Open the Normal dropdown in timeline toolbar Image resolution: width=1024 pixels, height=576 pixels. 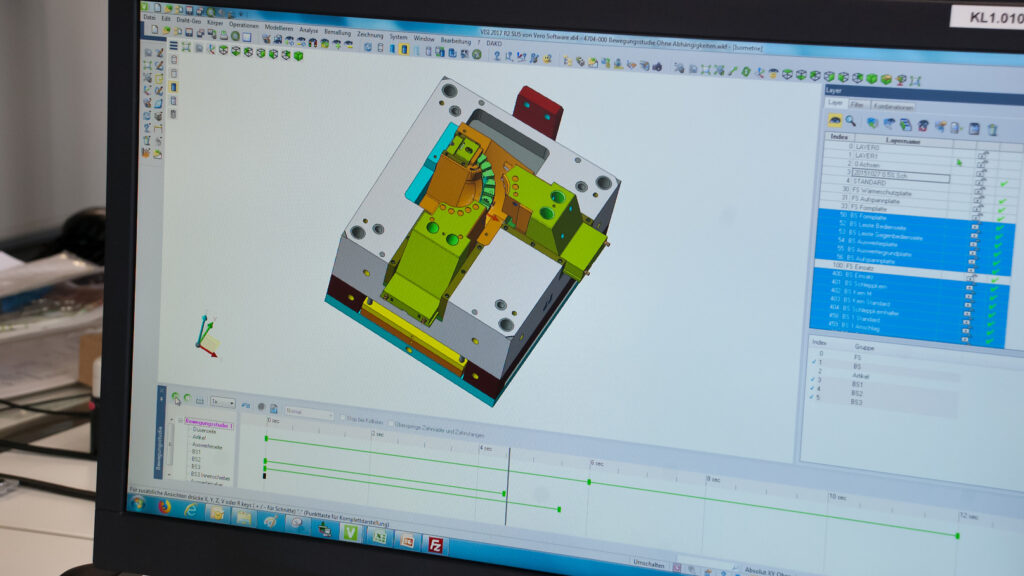(308, 413)
